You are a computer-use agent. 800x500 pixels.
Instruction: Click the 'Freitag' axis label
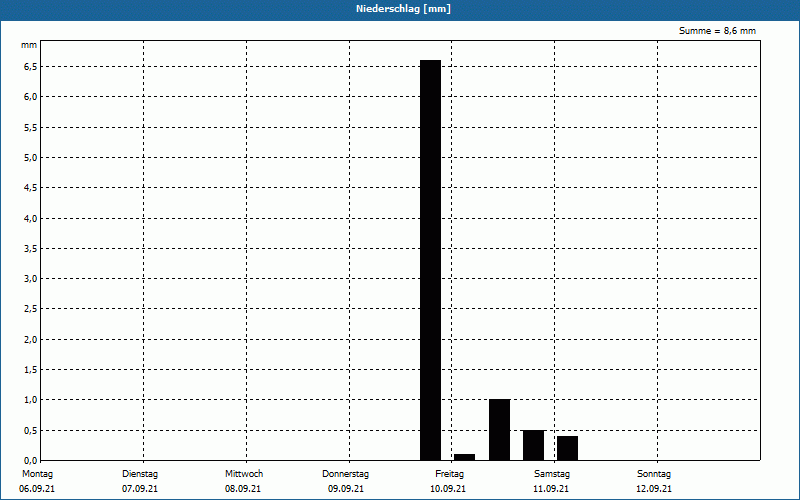[x=449, y=474]
